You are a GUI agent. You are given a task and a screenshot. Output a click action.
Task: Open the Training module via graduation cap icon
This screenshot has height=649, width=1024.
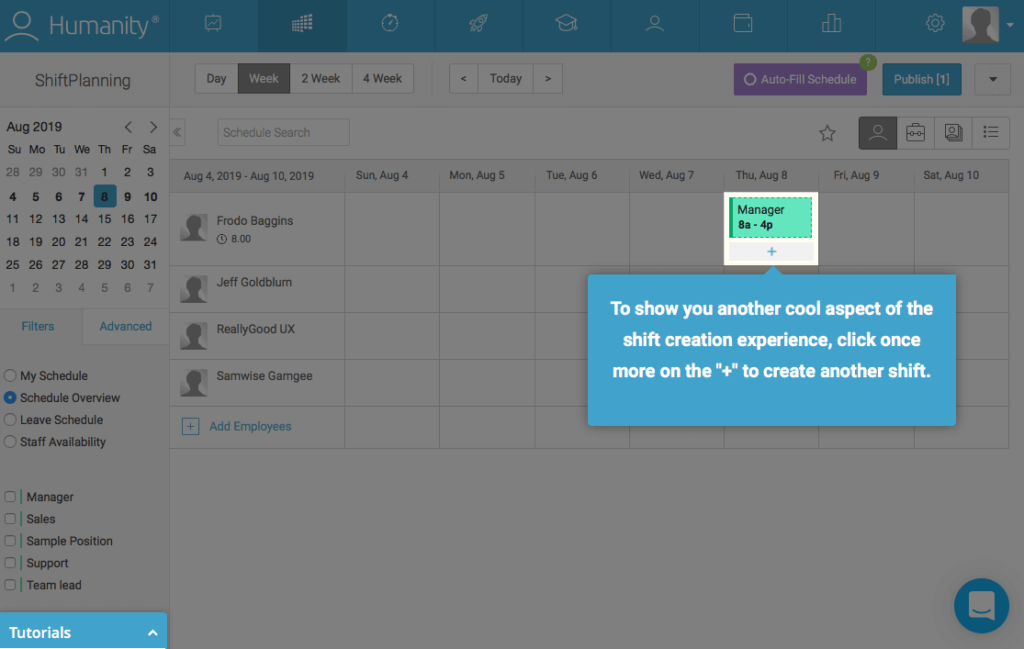pyautogui.click(x=567, y=22)
